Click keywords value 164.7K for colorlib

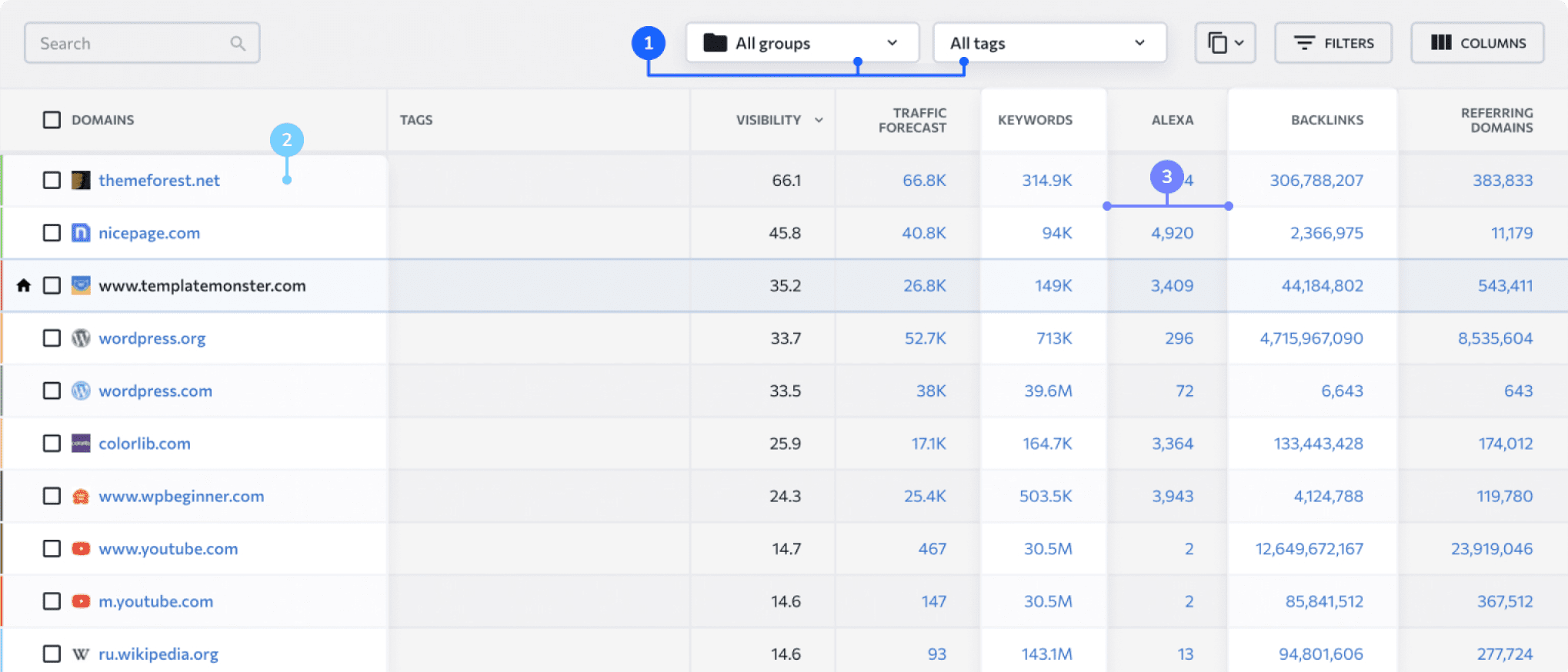1048,444
